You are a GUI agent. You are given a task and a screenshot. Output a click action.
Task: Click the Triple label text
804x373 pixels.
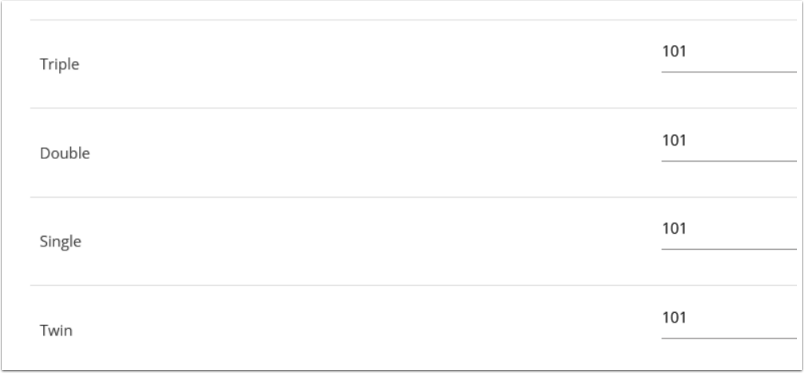pos(59,65)
